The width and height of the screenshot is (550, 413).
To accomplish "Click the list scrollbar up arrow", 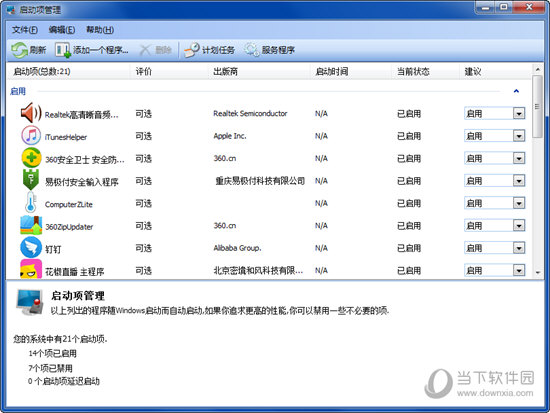I will point(537,69).
